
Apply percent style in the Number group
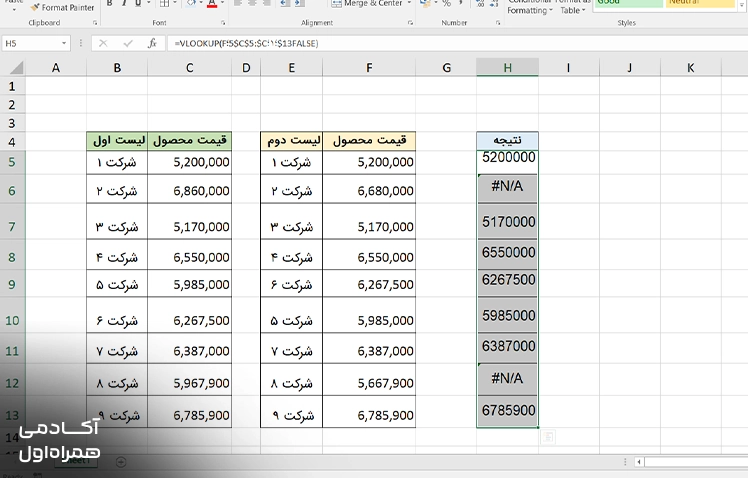click(447, 3)
